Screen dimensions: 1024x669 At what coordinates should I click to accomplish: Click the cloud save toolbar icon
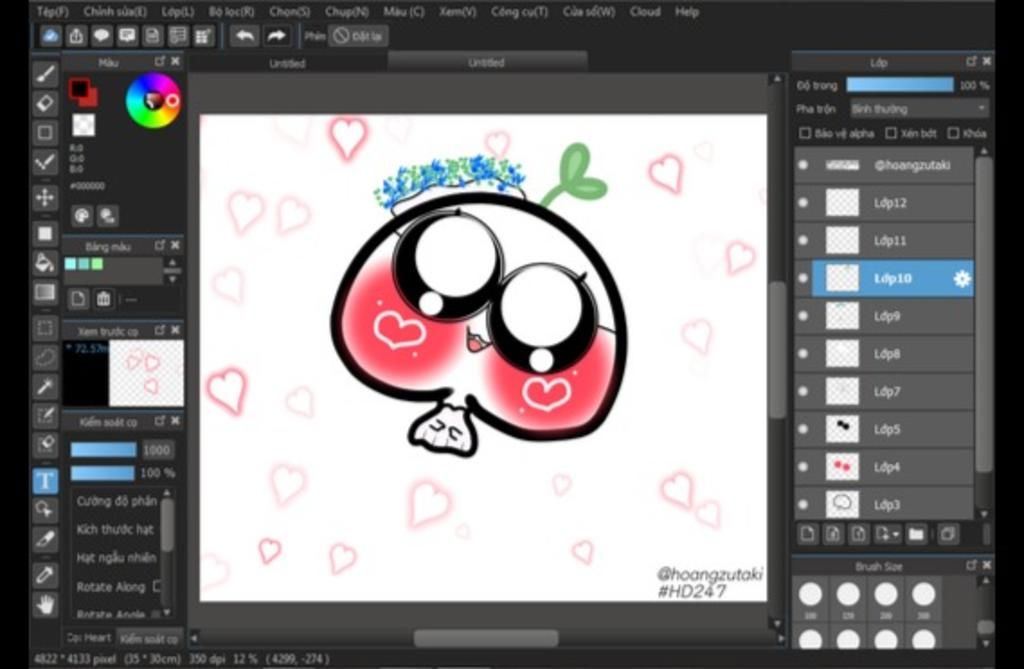click(50, 36)
